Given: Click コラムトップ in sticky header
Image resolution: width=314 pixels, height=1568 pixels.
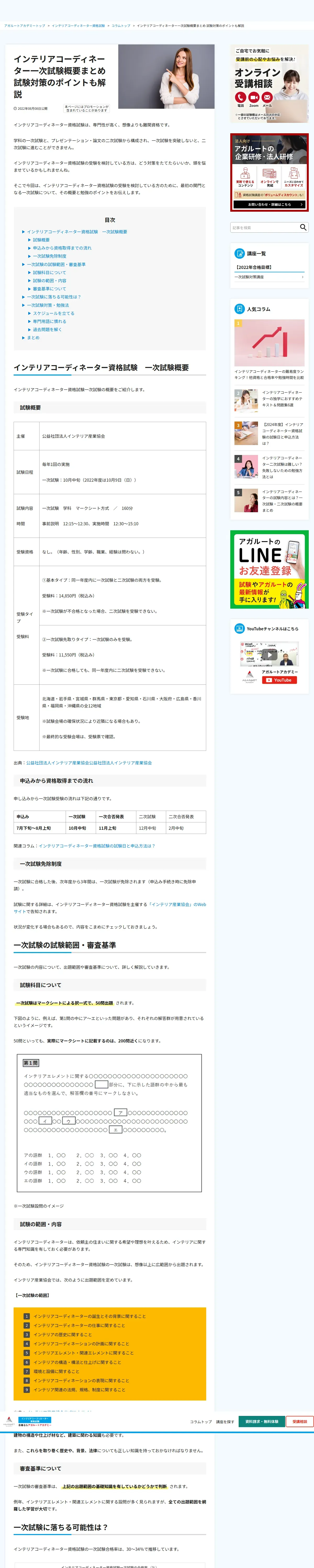Looking at the screenshot, I should point(201,1422).
